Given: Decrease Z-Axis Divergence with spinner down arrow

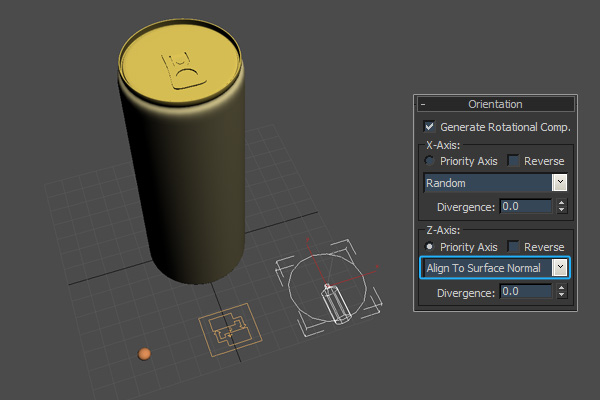Looking at the screenshot, I should (561, 296).
